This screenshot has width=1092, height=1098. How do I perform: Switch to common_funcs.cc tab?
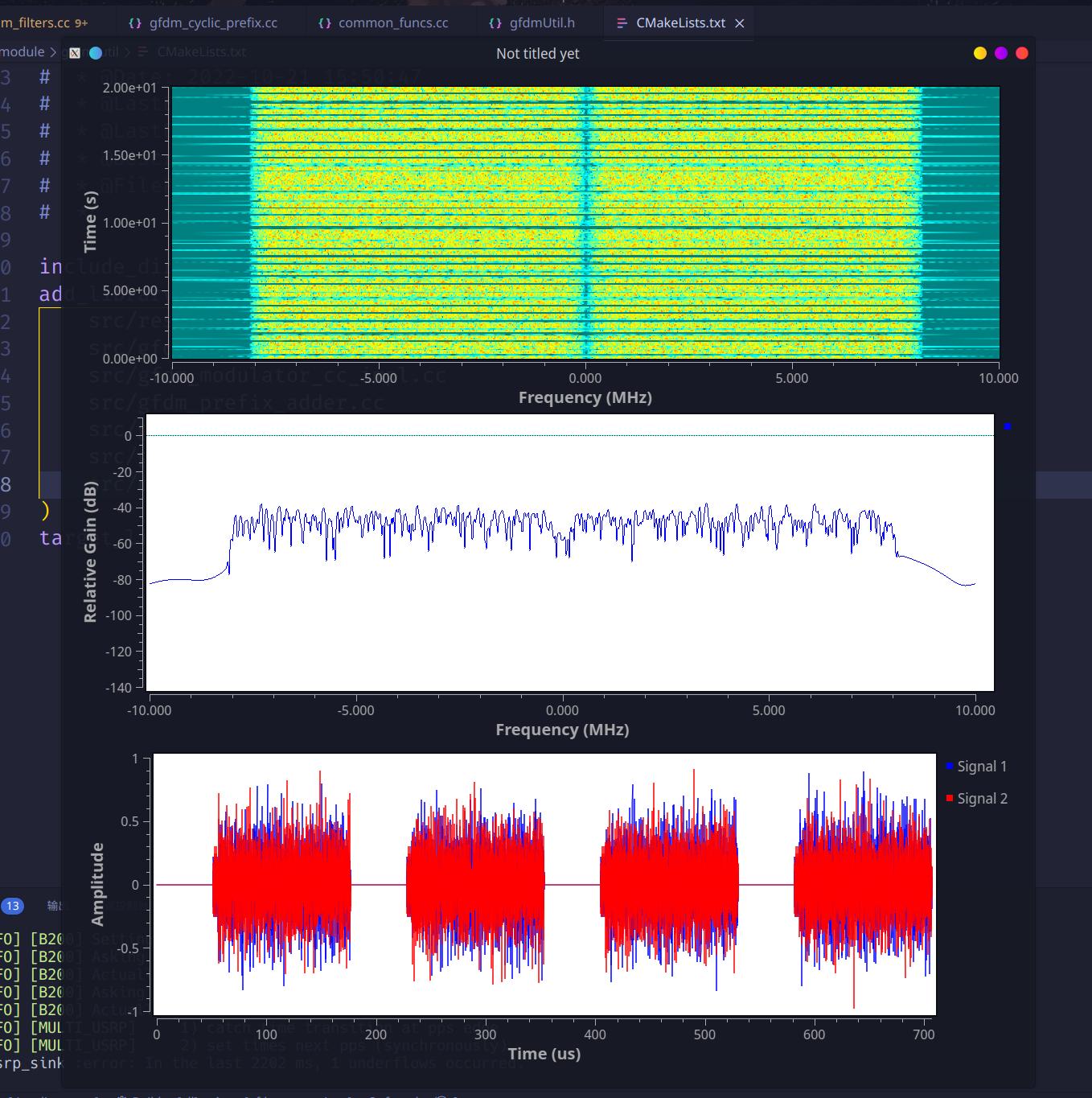point(392,23)
